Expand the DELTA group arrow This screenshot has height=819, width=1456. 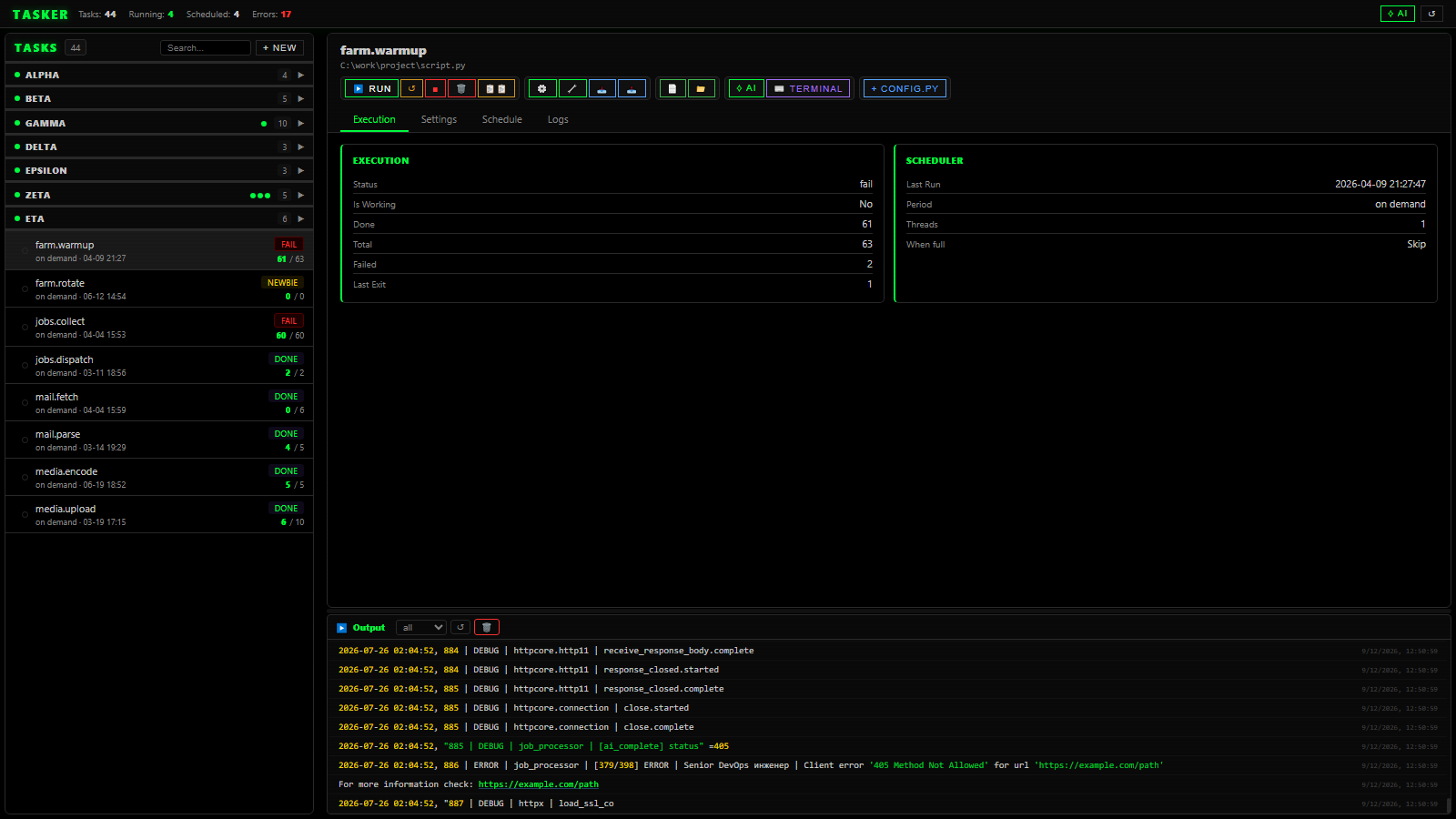click(x=300, y=147)
